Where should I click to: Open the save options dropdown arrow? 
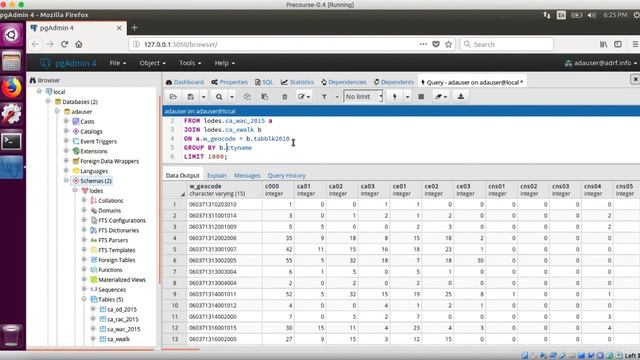pos(203,97)
